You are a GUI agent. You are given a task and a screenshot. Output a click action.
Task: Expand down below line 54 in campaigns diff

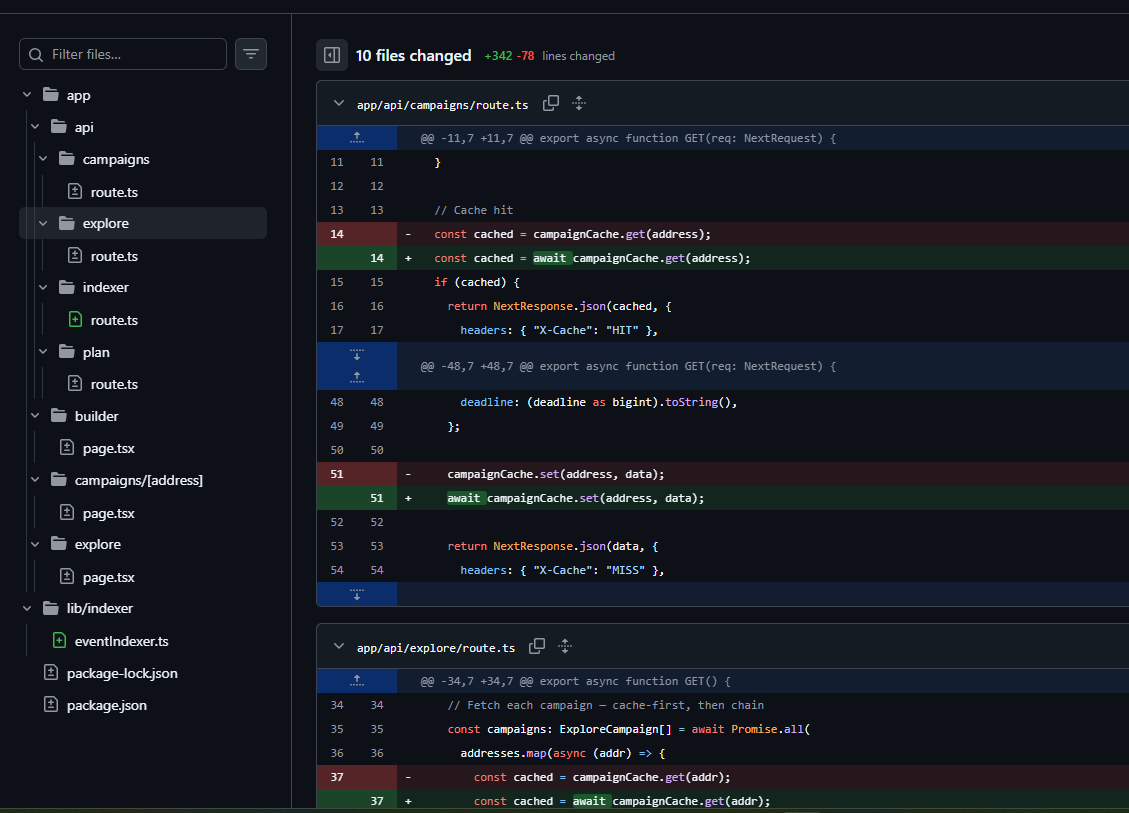point(356,594)
